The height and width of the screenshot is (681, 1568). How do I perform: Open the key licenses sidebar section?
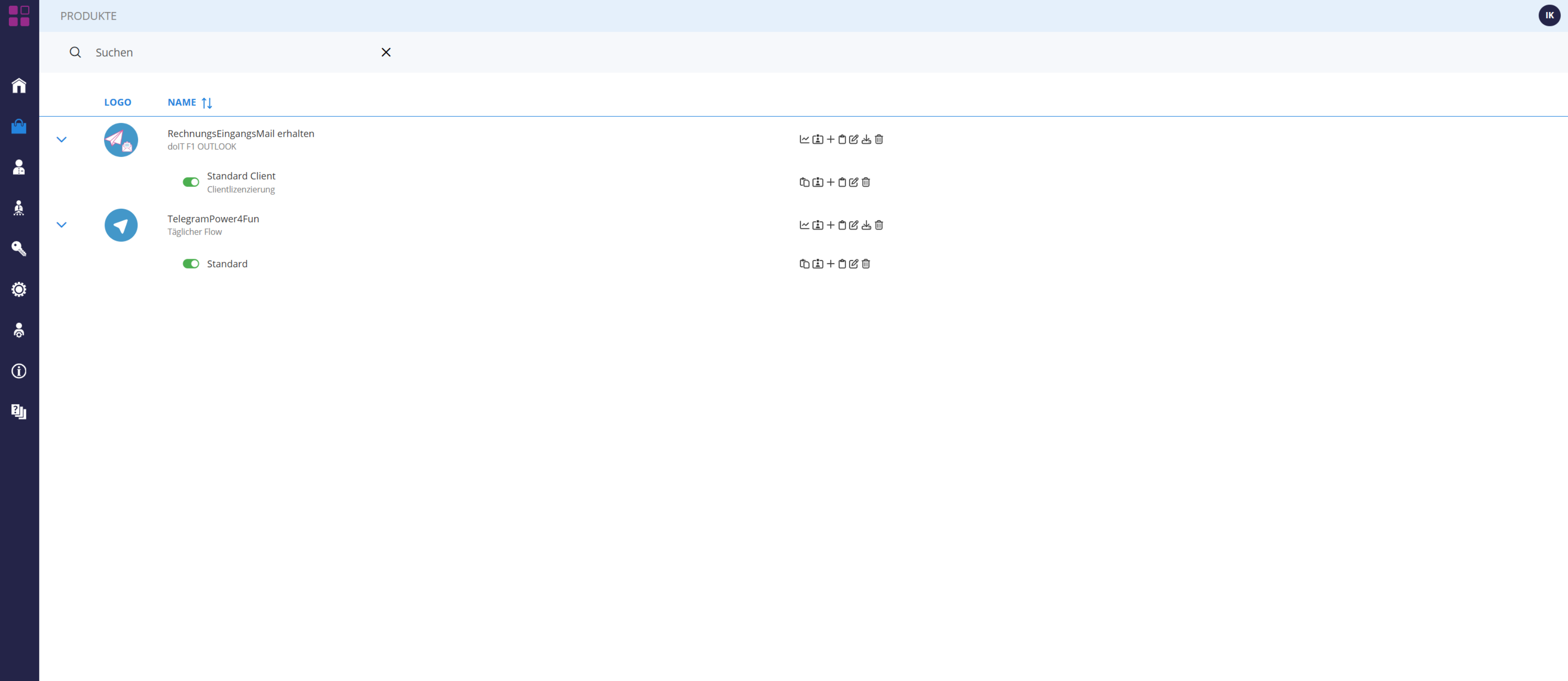coord(19,248)
